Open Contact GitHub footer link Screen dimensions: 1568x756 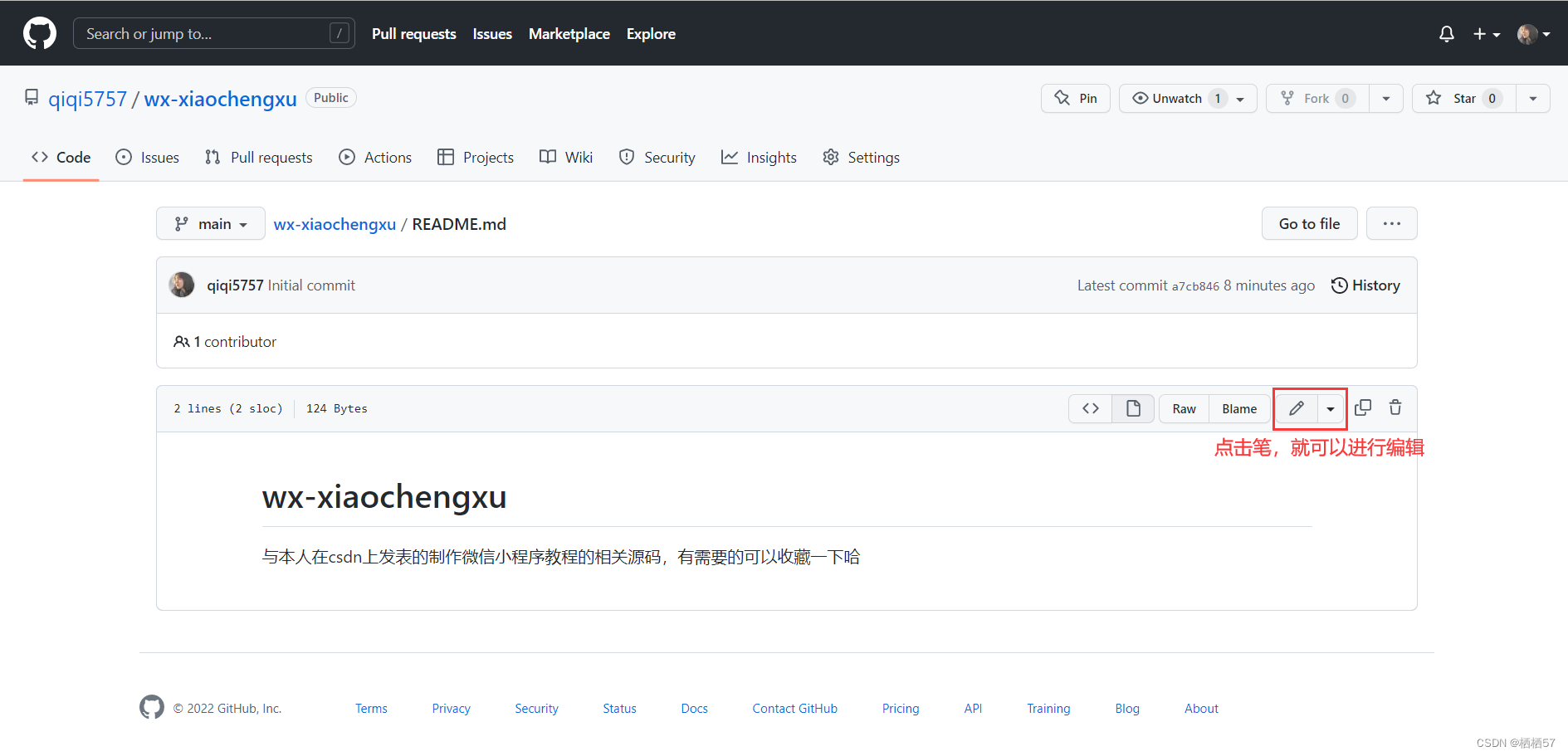point(794,708)
